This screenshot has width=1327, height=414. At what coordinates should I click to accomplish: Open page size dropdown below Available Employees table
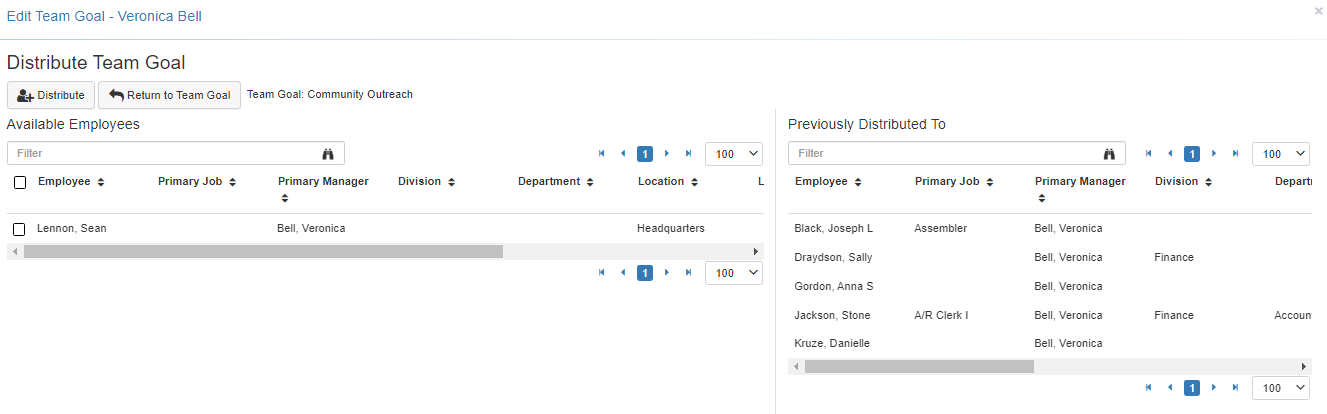coord(734,273)
